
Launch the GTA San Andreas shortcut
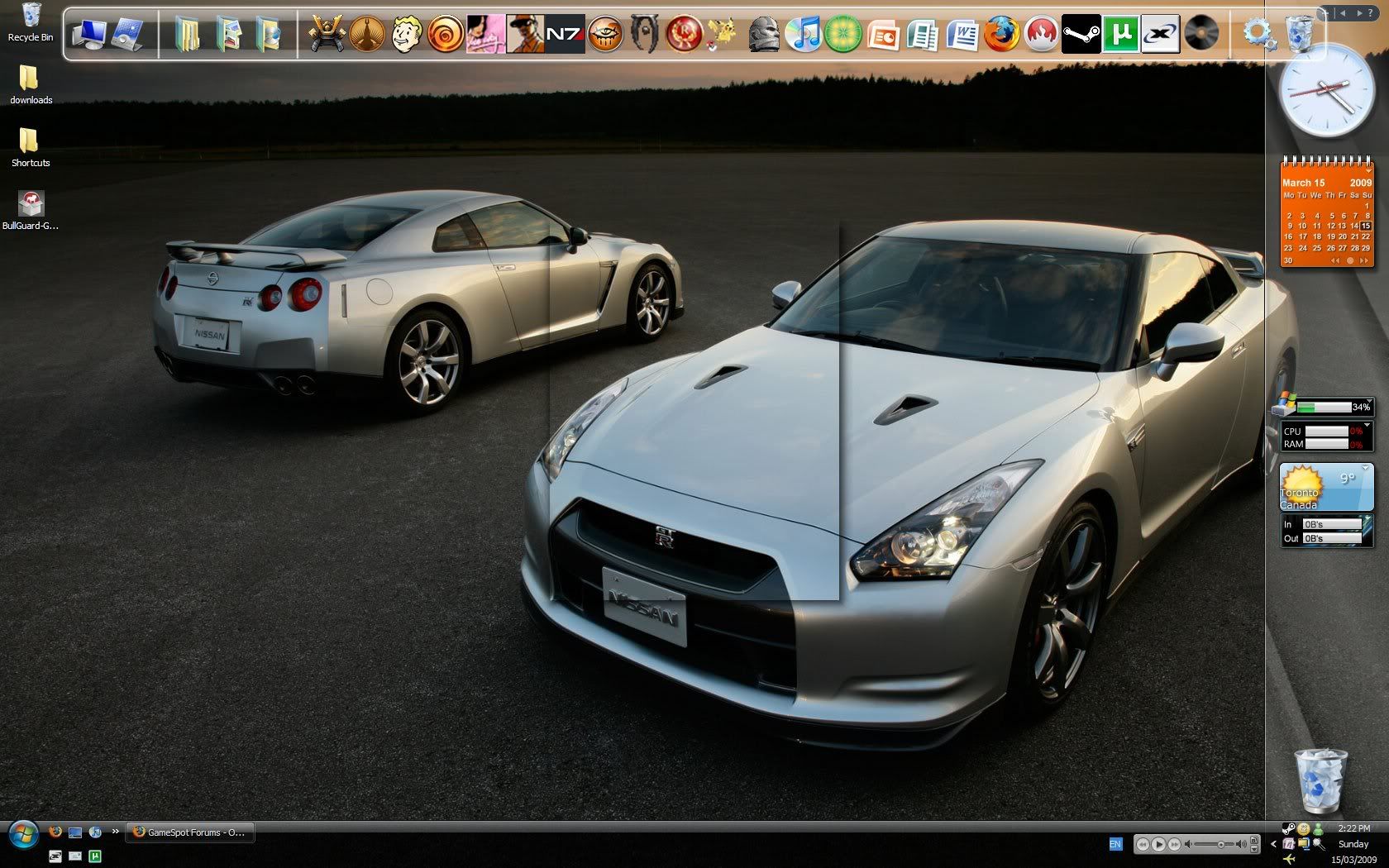[525, 34]
